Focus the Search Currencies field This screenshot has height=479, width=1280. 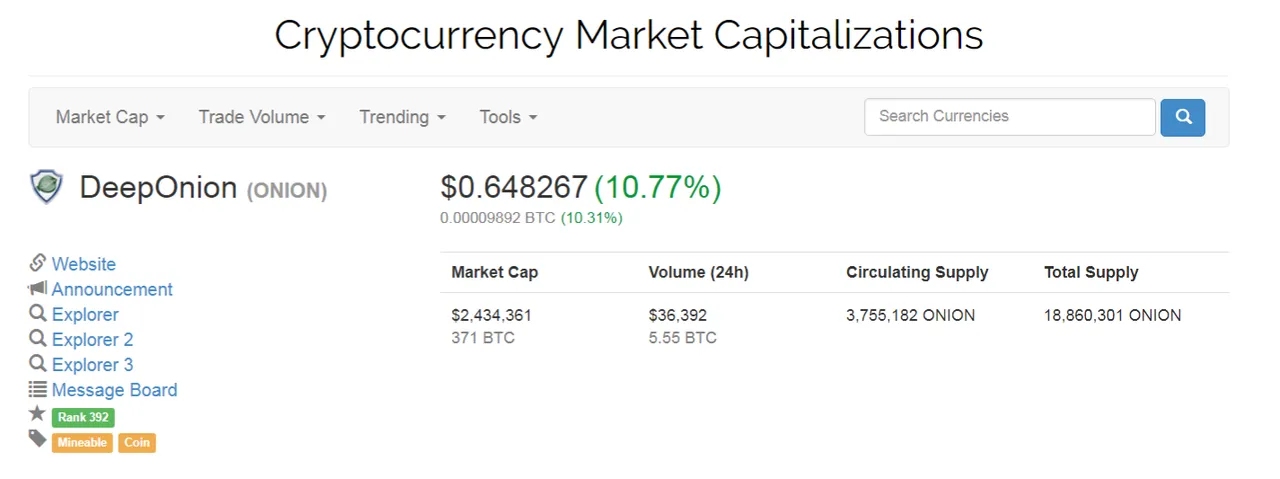[x=1010, y=117]
